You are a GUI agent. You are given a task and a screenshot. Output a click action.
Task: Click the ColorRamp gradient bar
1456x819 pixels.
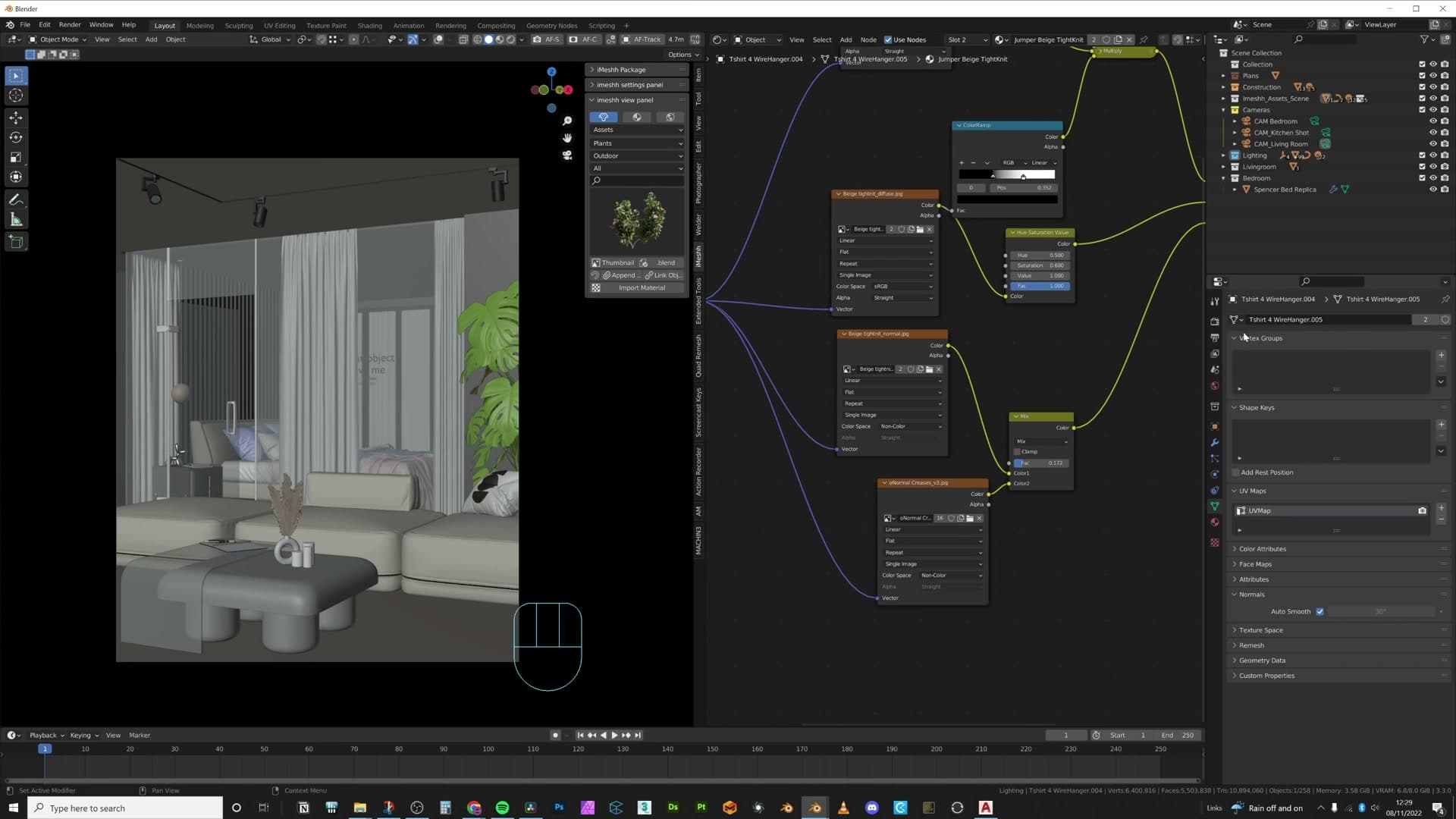[1007, 175]
